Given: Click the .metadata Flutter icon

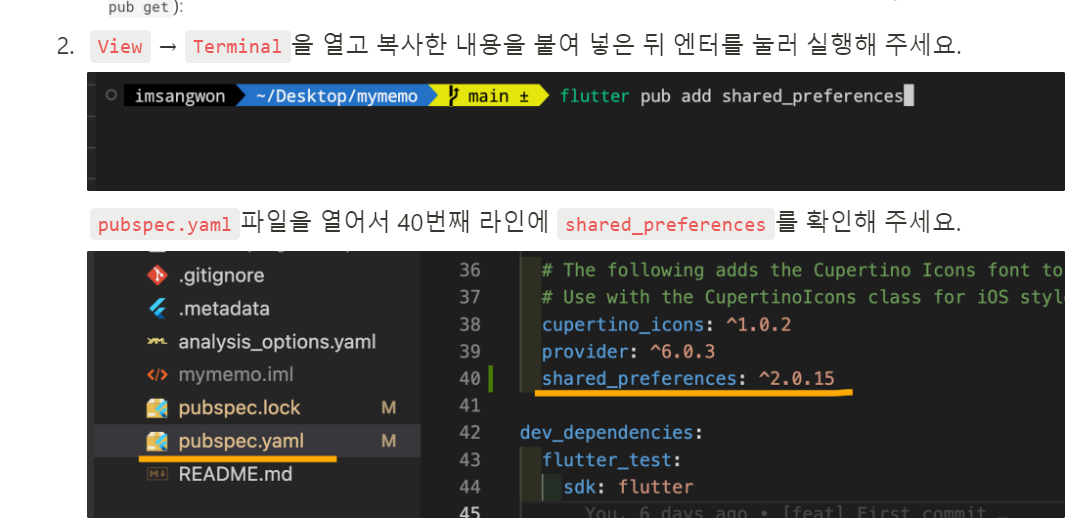Looking at the screenshot, I should point(158,309).
